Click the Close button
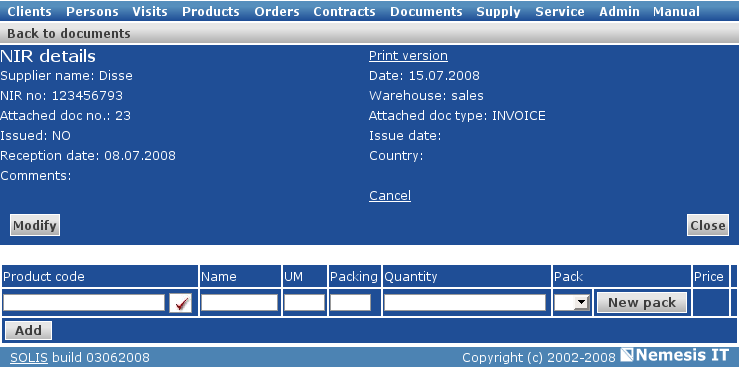This screenshot has width=740, height=367. pos(708,225)
